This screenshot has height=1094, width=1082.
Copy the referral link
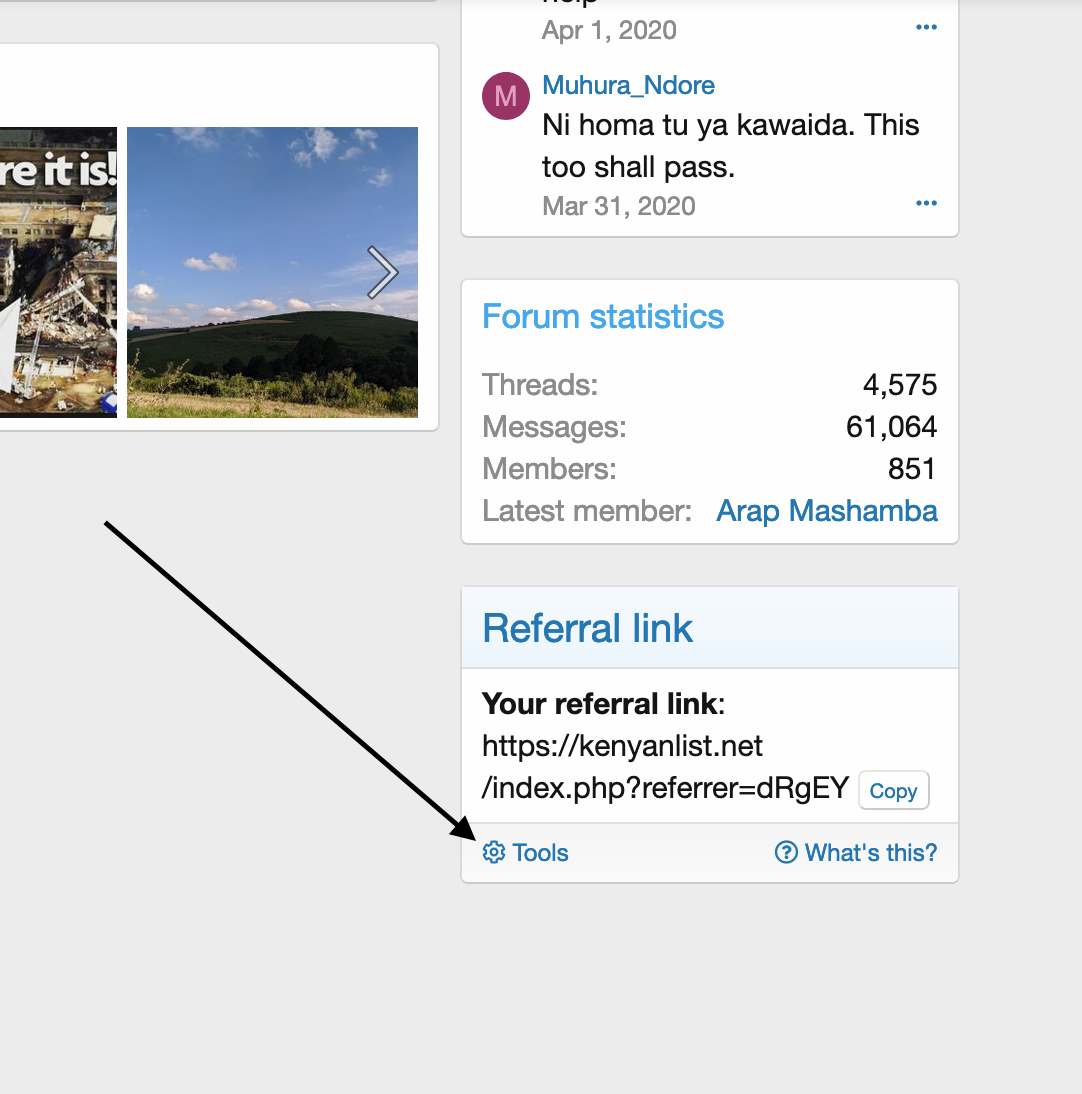pos(893,791)
